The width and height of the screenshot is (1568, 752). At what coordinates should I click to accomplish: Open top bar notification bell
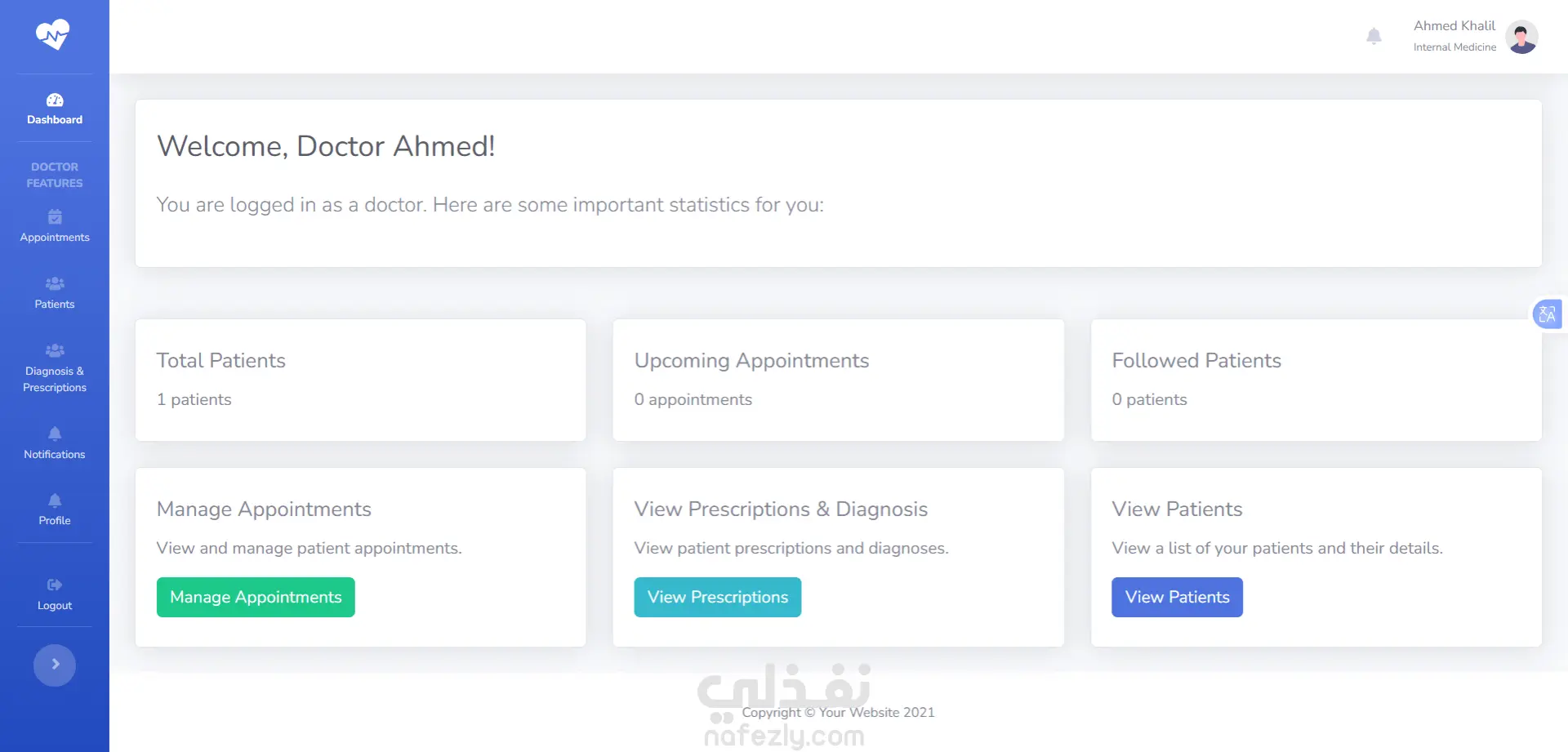pos(1374,36)
